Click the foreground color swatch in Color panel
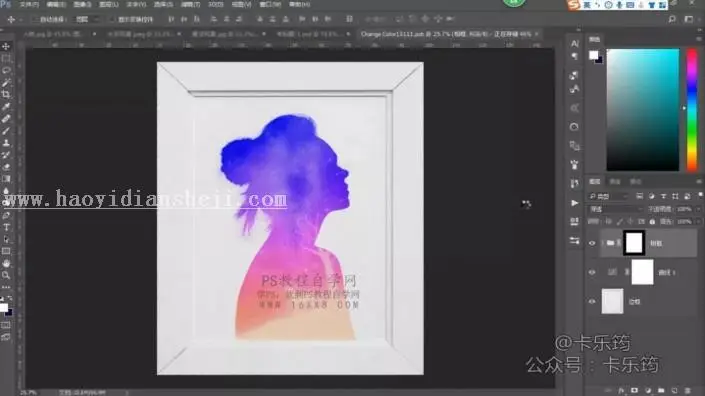Screen dimensions: 705x396 point(593,55)
